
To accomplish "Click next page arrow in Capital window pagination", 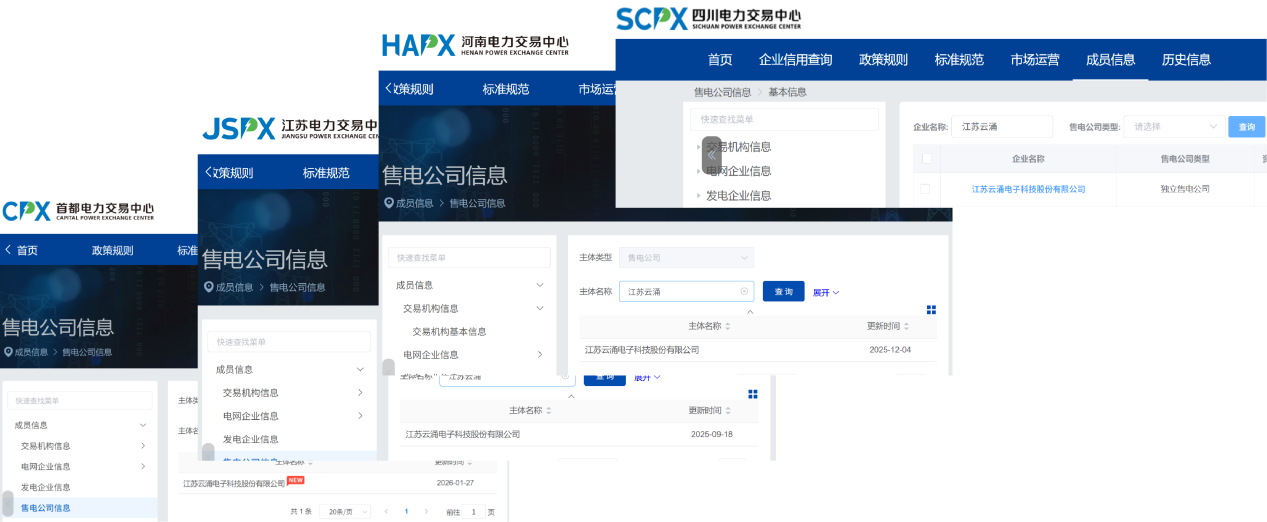I will click(x=426, y=511).
